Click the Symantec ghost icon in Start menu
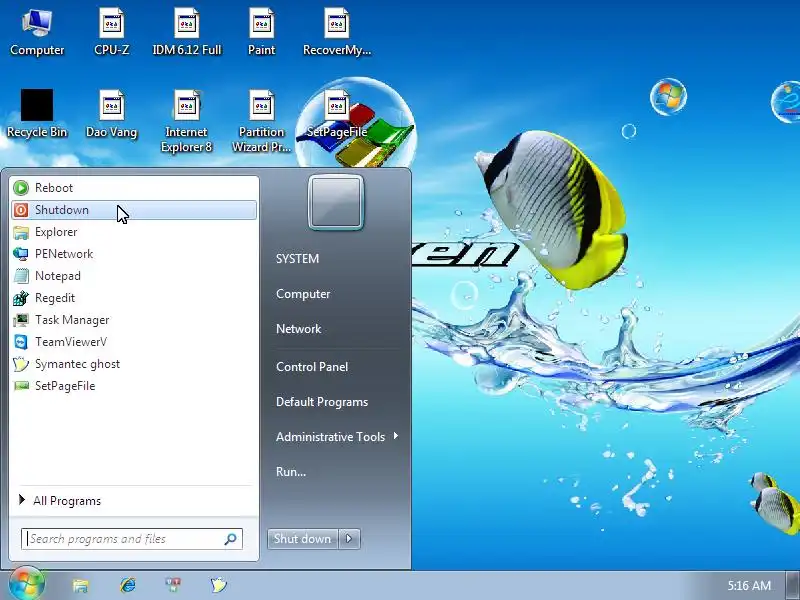800x600 pixels. point(21,364)
